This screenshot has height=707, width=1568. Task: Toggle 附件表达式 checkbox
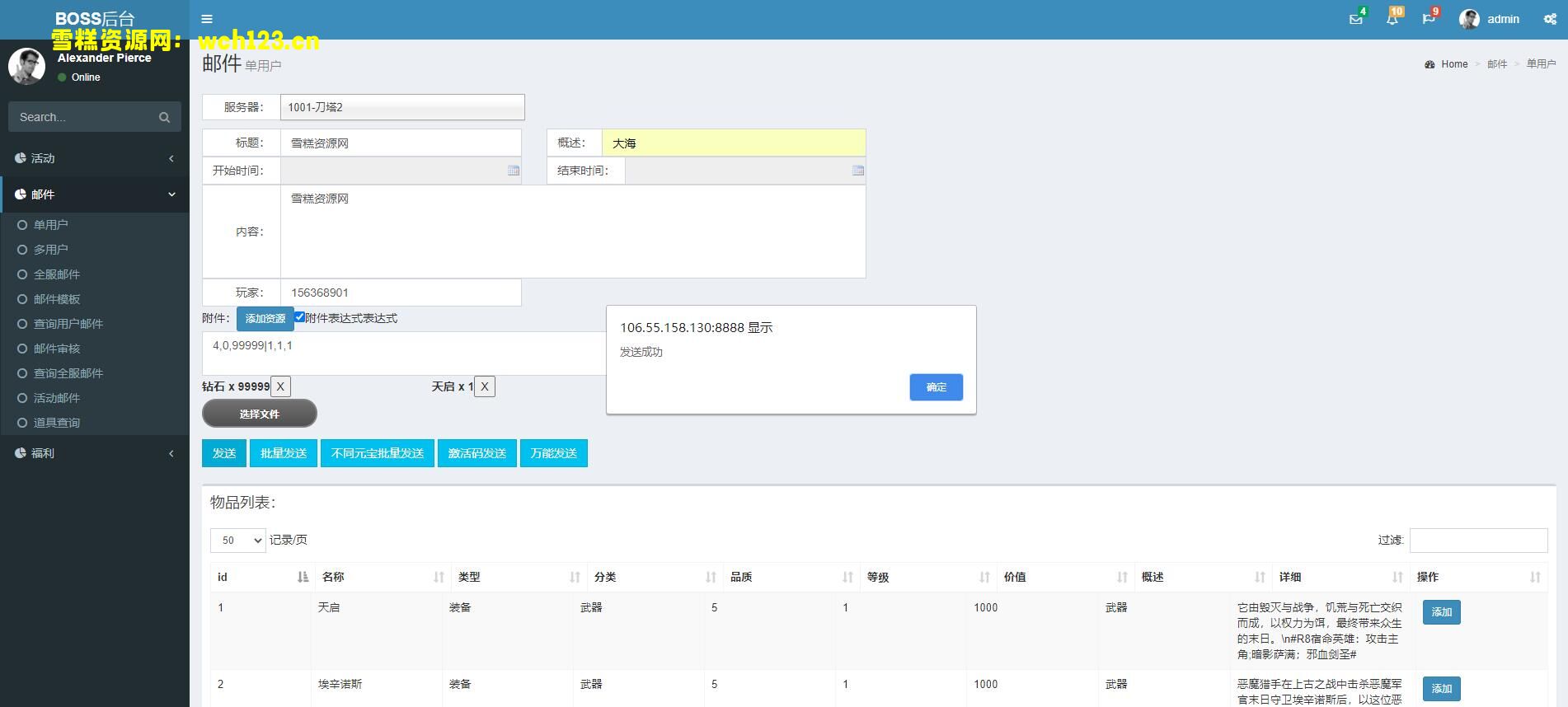(299, 317)
